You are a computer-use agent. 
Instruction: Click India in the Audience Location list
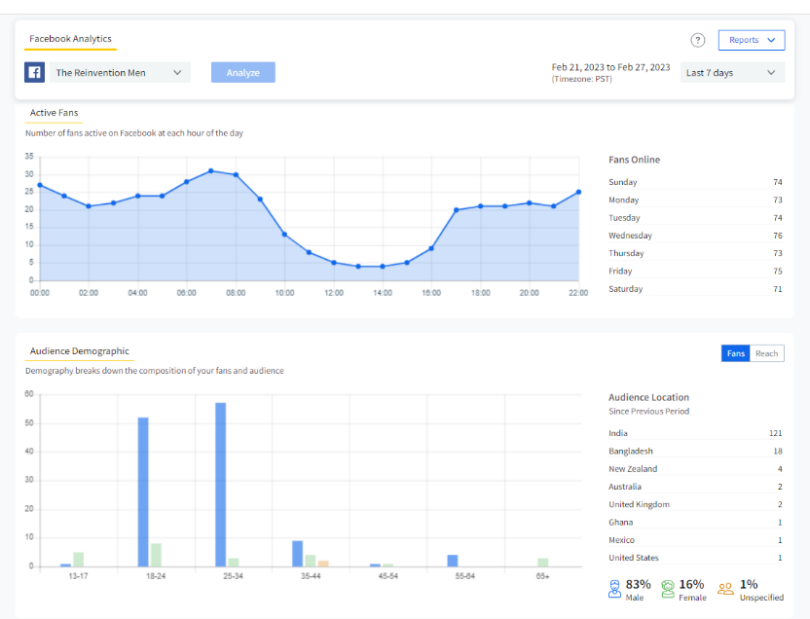click(618, 433)
